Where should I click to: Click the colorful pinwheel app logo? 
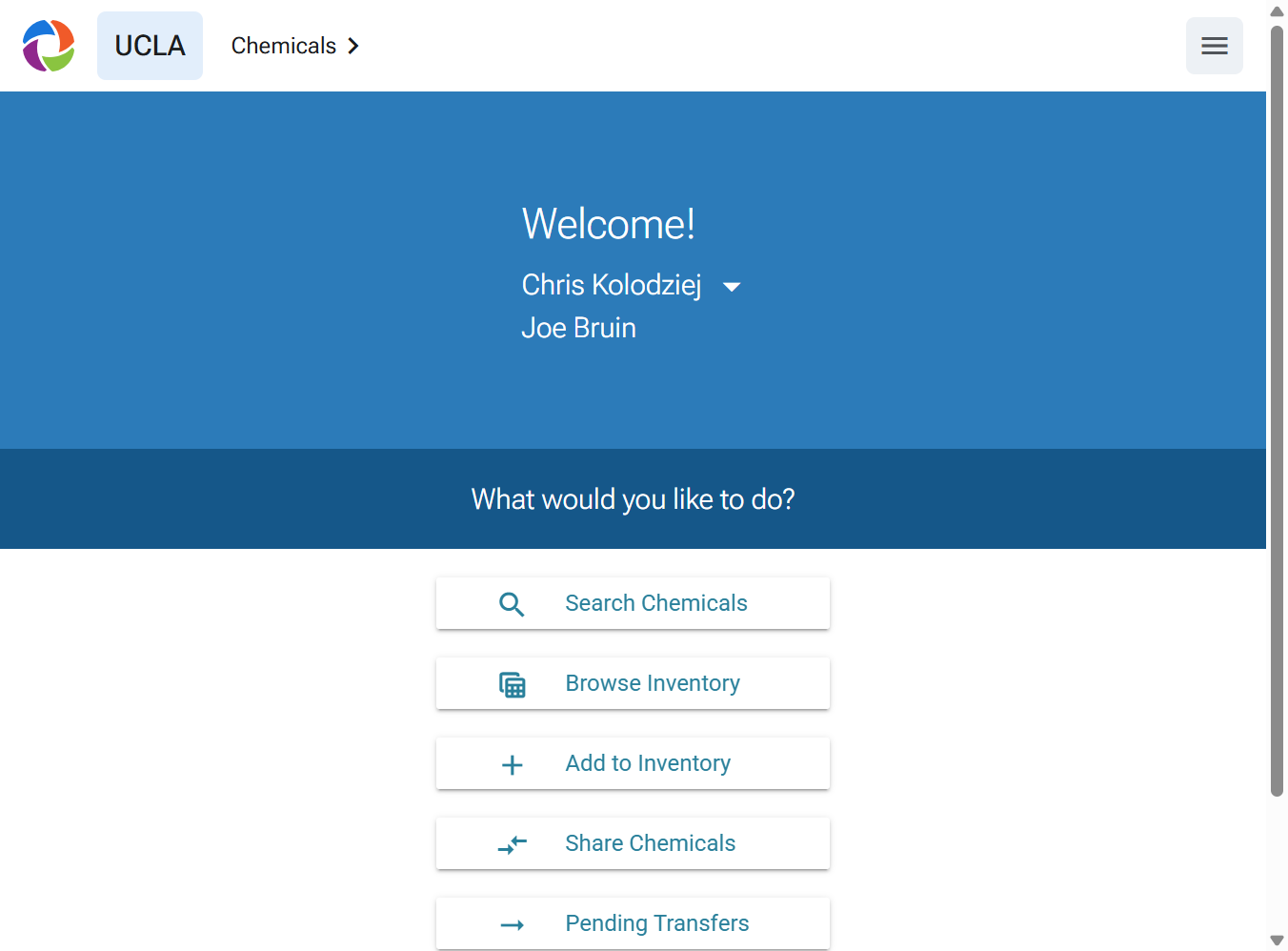click(x=49, y=46)
